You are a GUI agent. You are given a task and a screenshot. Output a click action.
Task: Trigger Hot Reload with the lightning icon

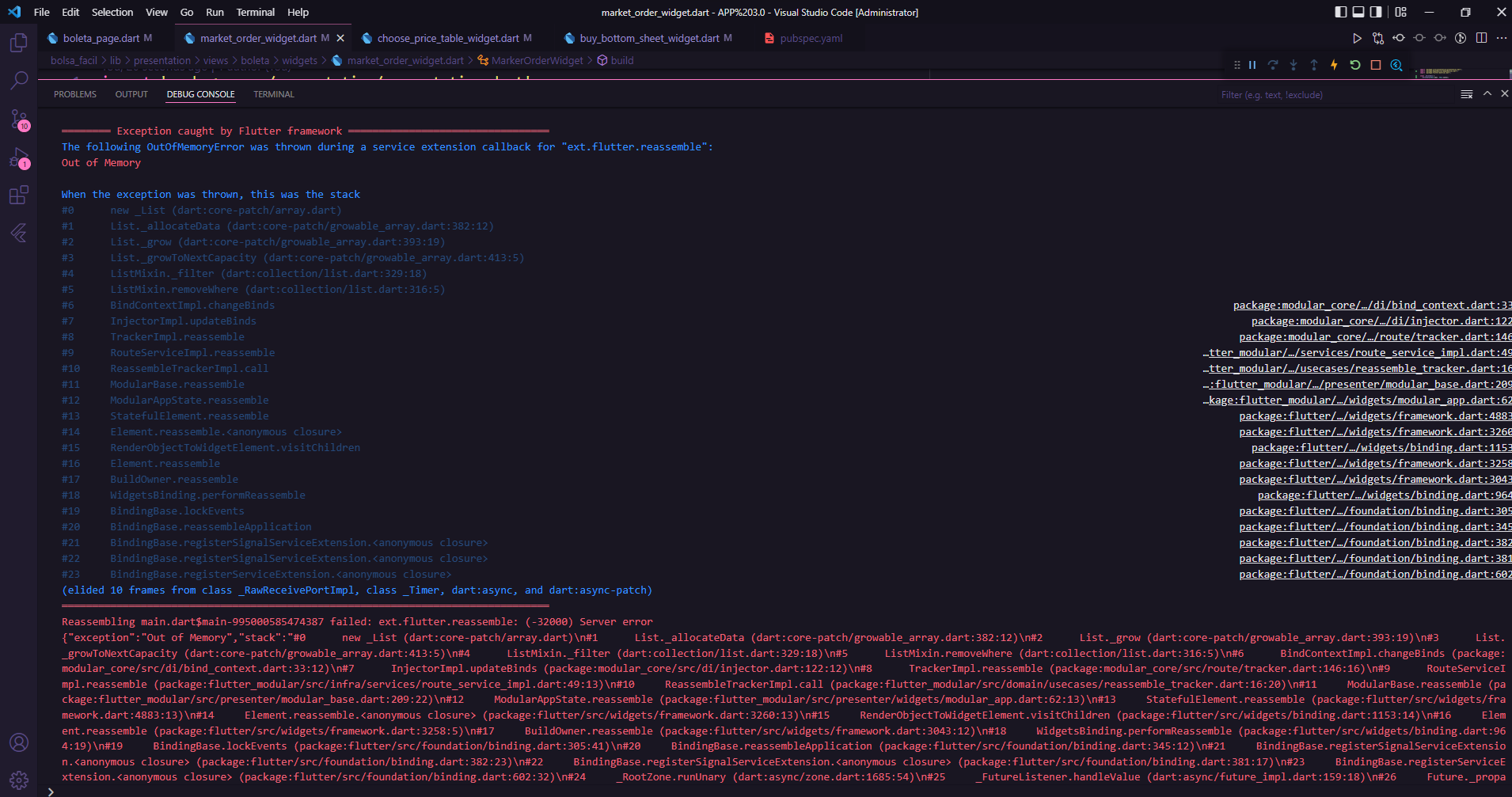tap(1335, 65)
